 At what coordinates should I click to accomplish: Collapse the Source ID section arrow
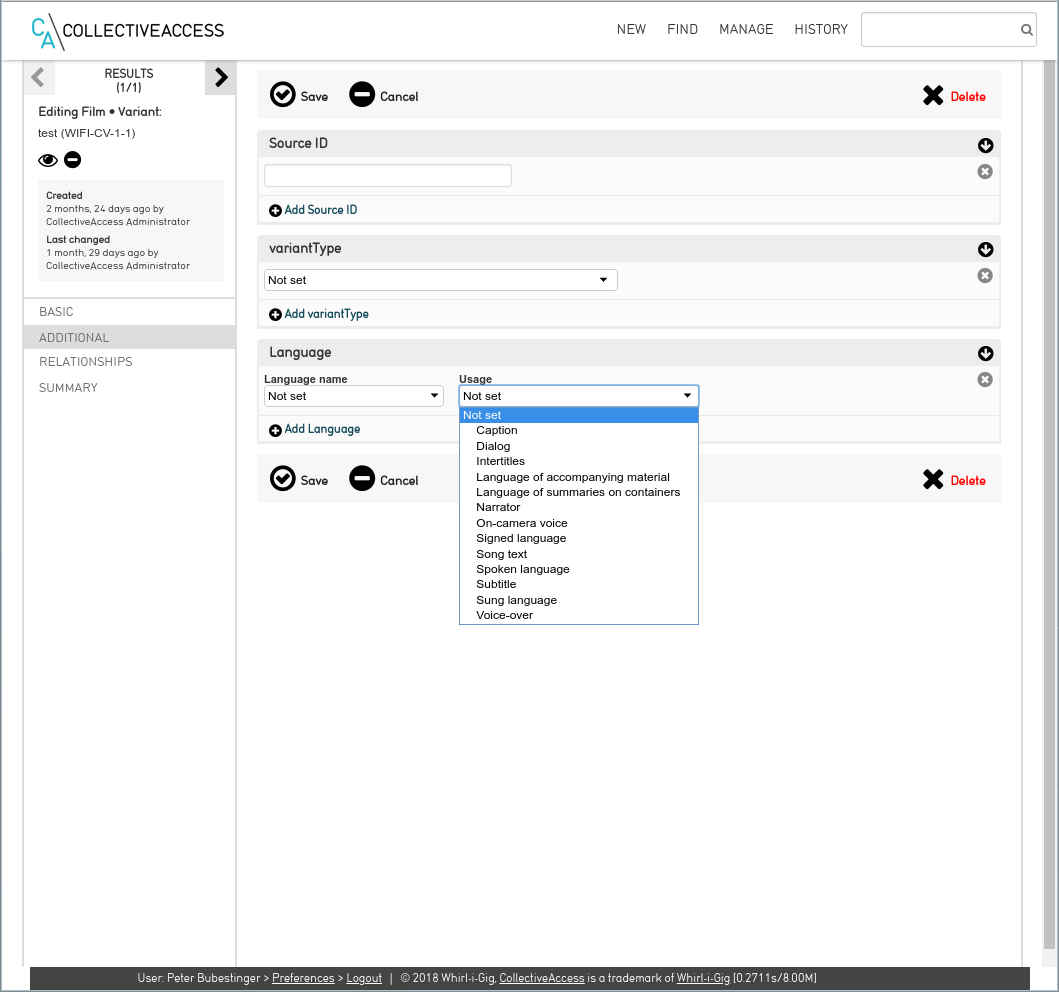click(x=985, y=146)
